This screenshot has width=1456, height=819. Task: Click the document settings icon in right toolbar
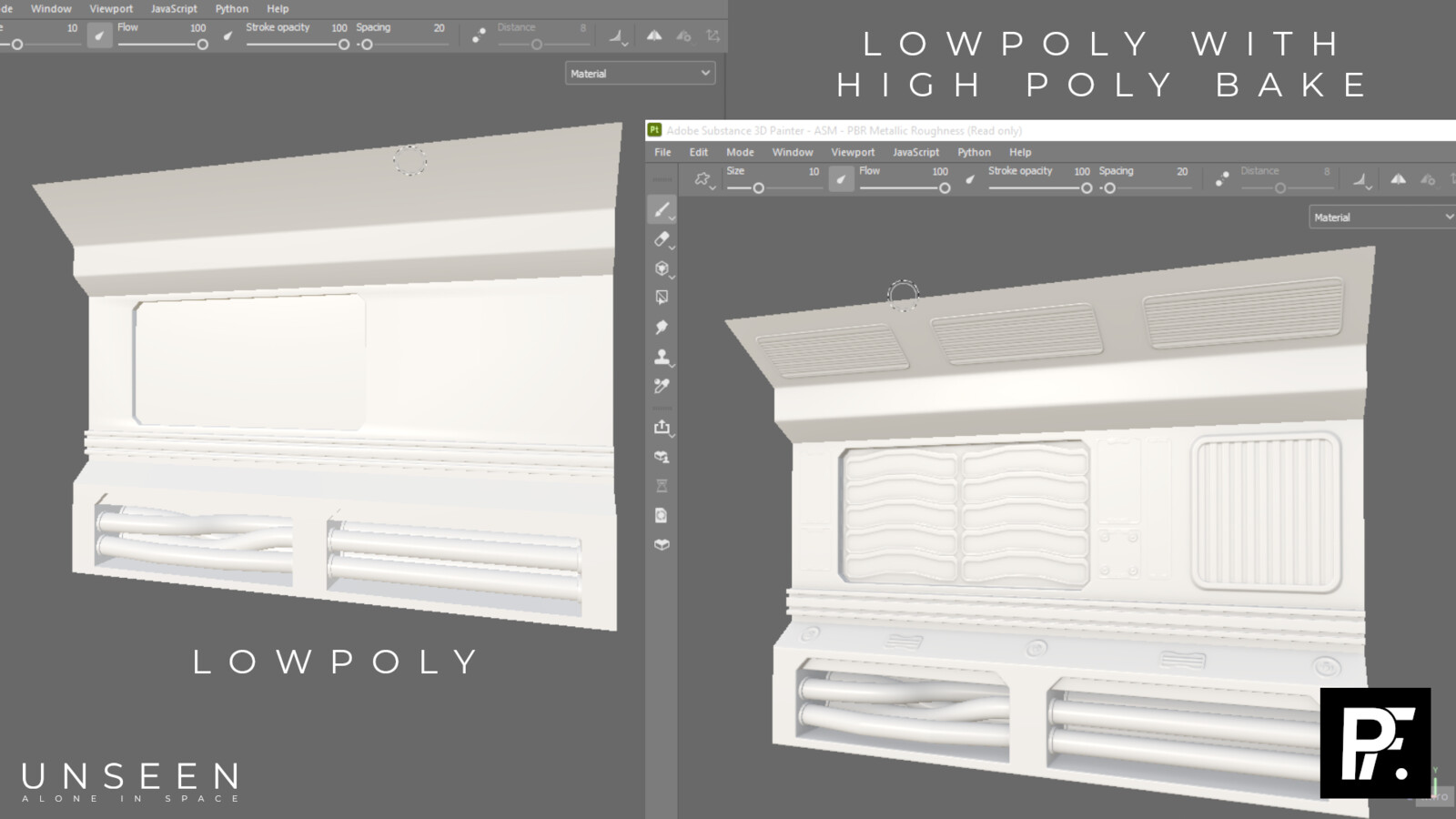click(x=662, y=515)
